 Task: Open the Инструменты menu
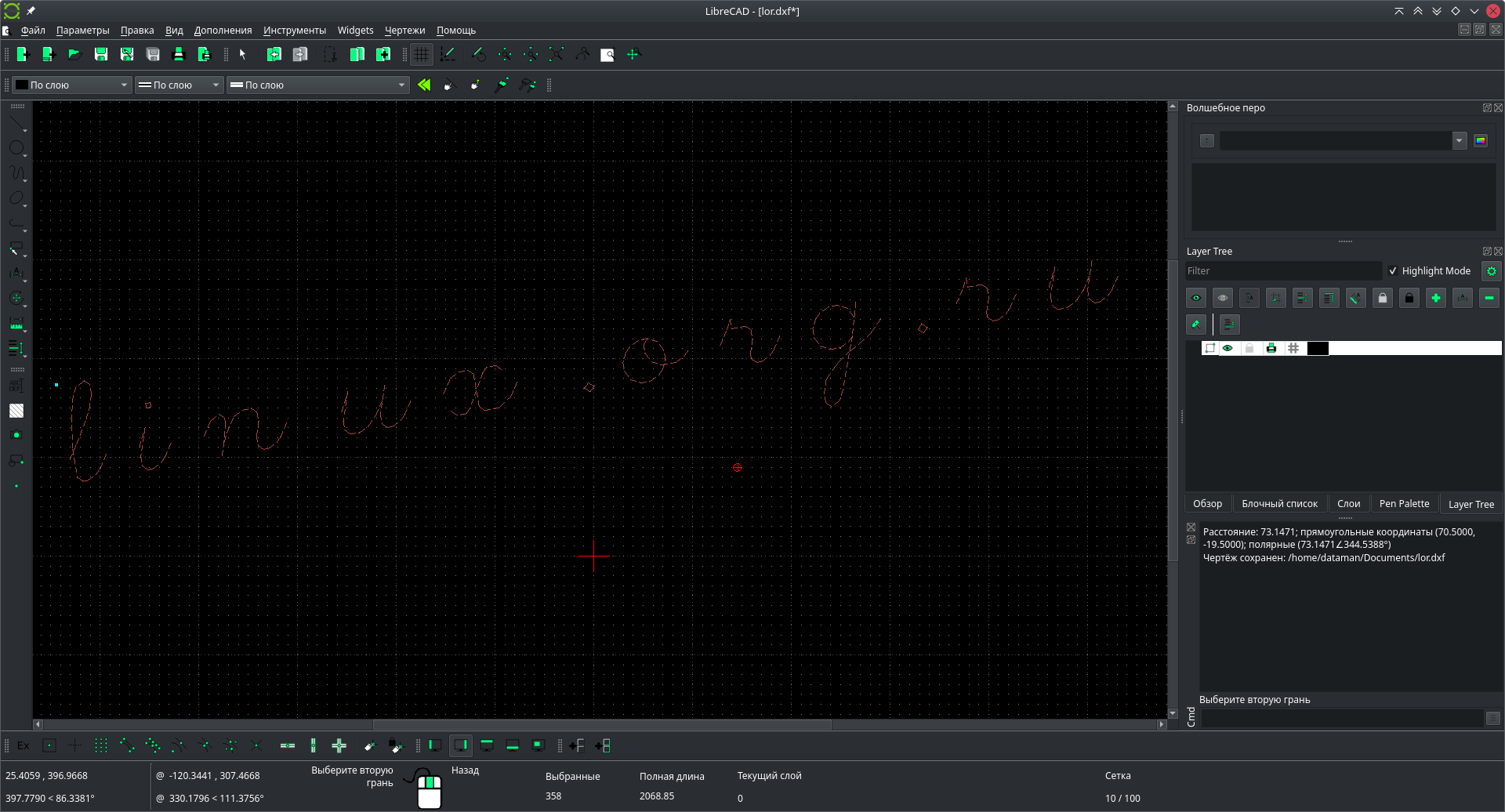[295, 31]
